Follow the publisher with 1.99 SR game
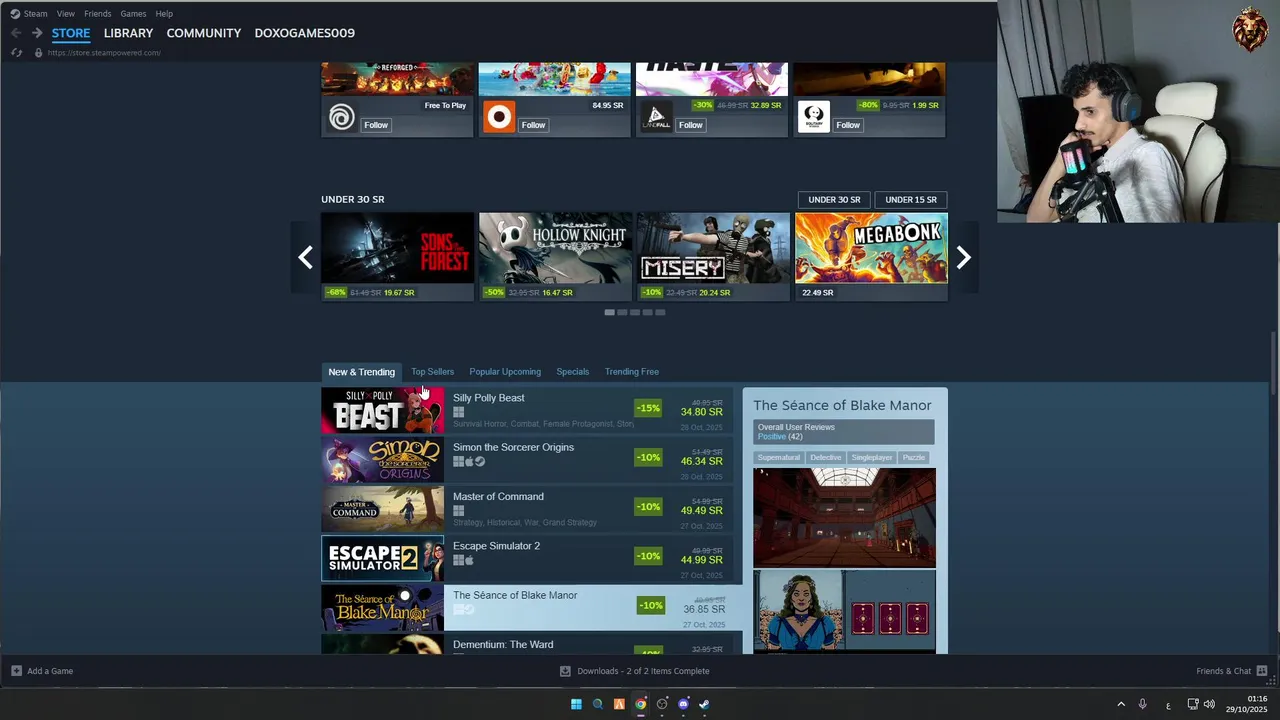1280x720 pixels. 848,125
